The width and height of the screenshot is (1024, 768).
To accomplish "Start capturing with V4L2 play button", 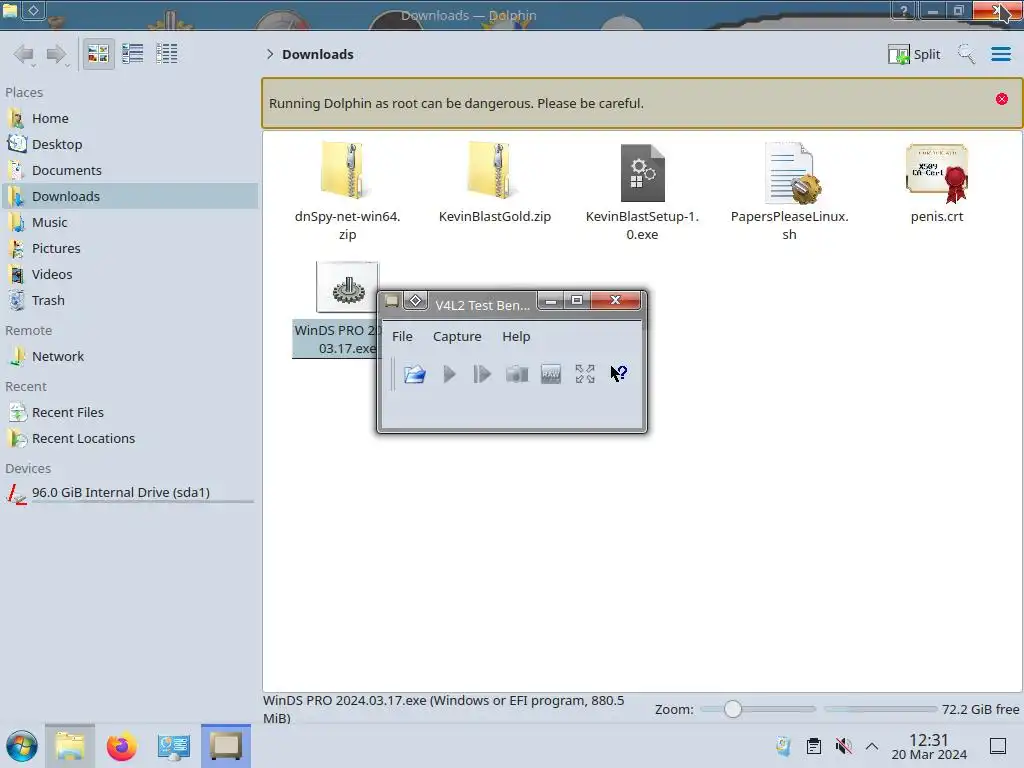I will pyautogui.click(x=449, y=374).
